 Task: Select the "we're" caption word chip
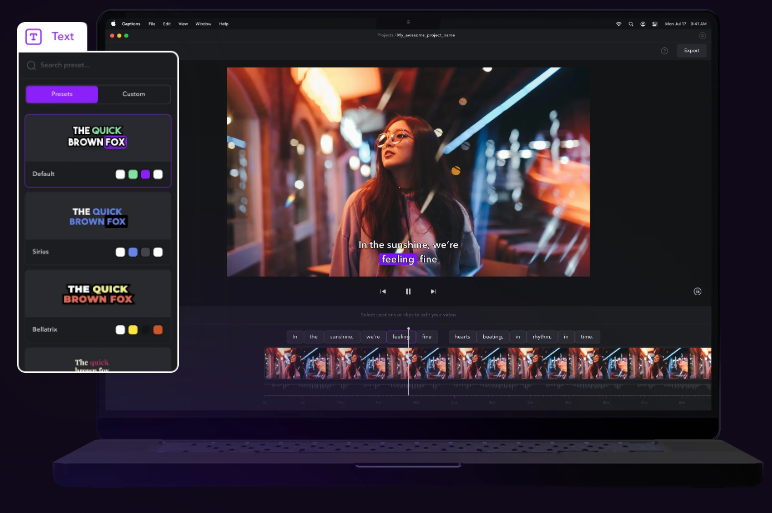click(373, 337)
